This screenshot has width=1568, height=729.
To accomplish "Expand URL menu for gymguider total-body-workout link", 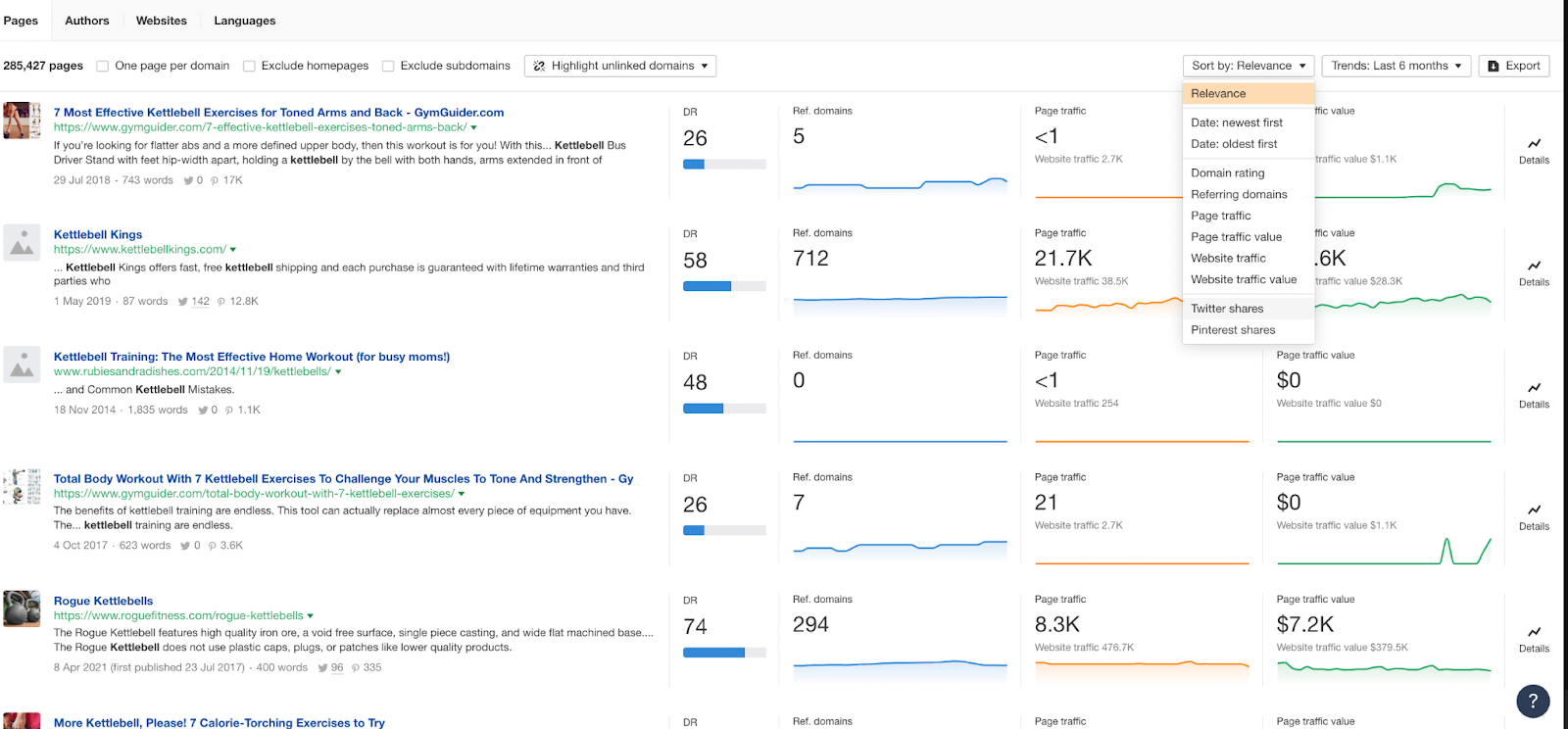I will tap(462, 494).
